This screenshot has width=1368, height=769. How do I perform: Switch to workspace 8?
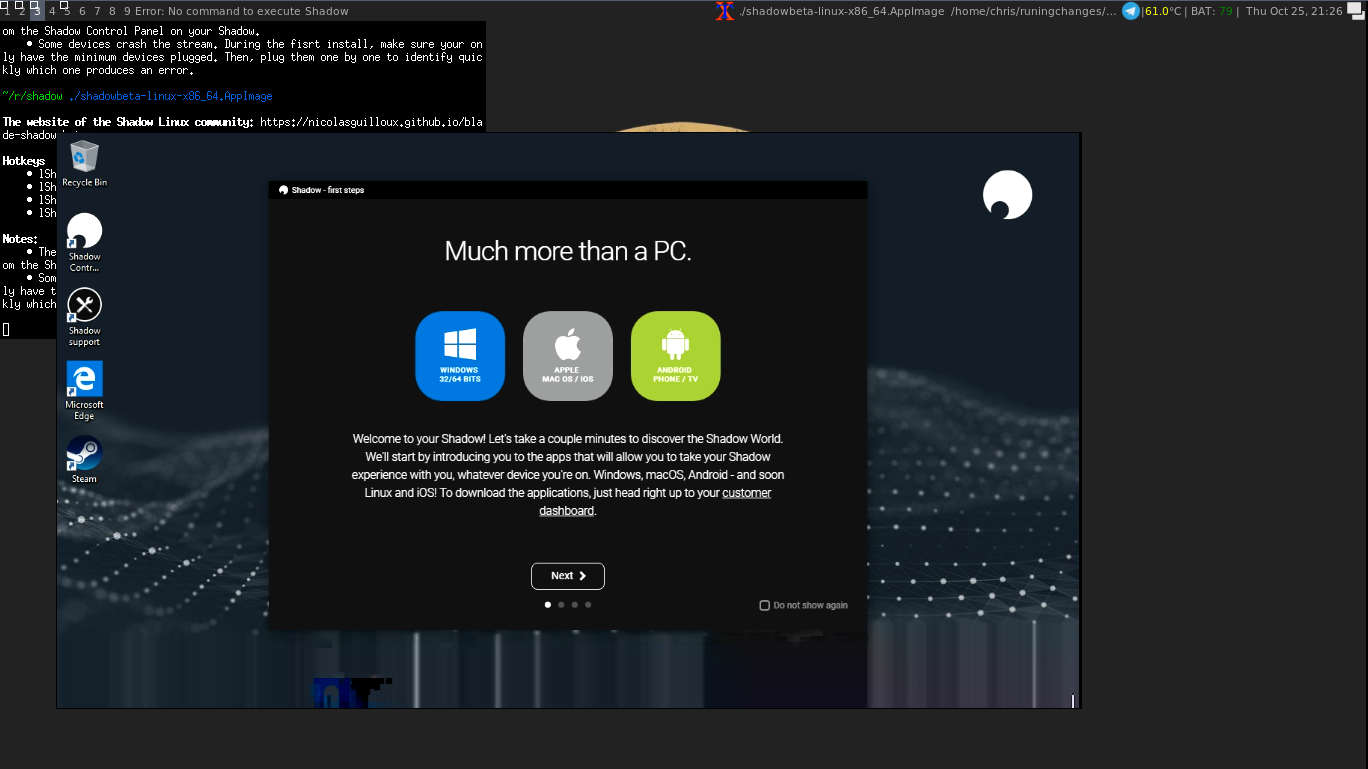coord(112,11)
